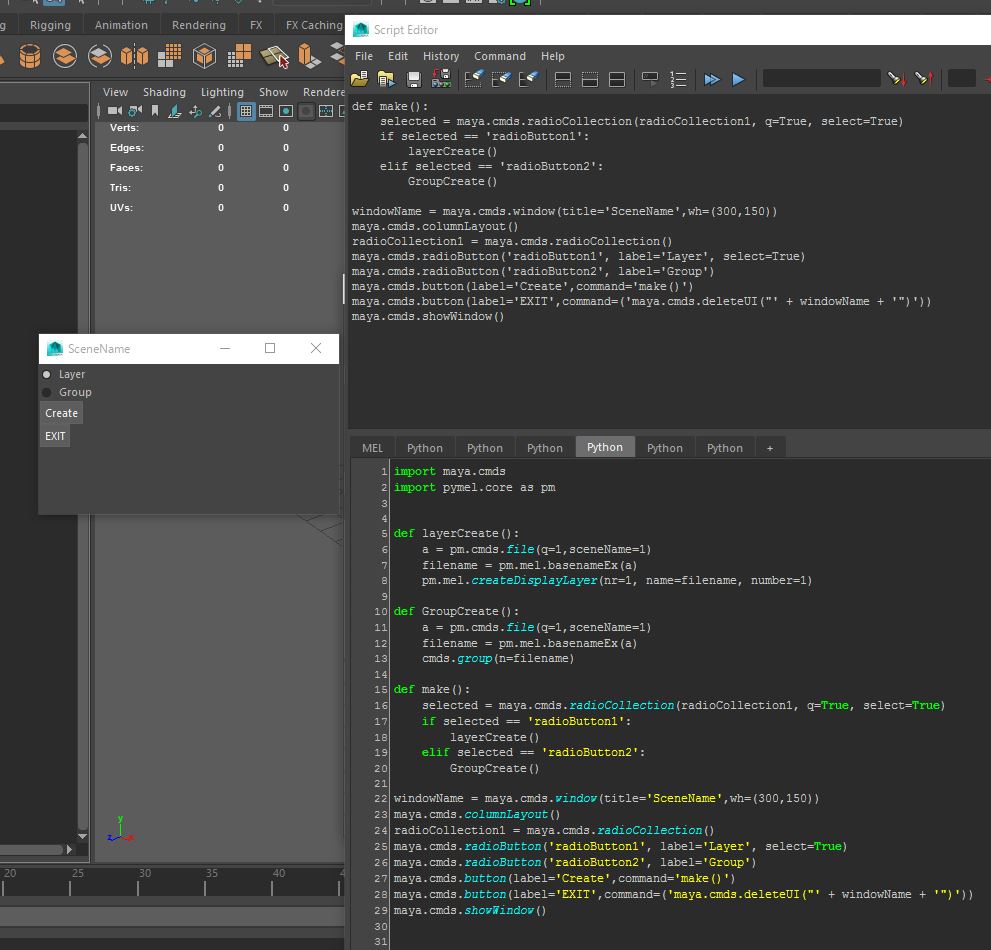Click the Save Script floppy disk icon
The image size is (991, 950).
tap(413, 79)
